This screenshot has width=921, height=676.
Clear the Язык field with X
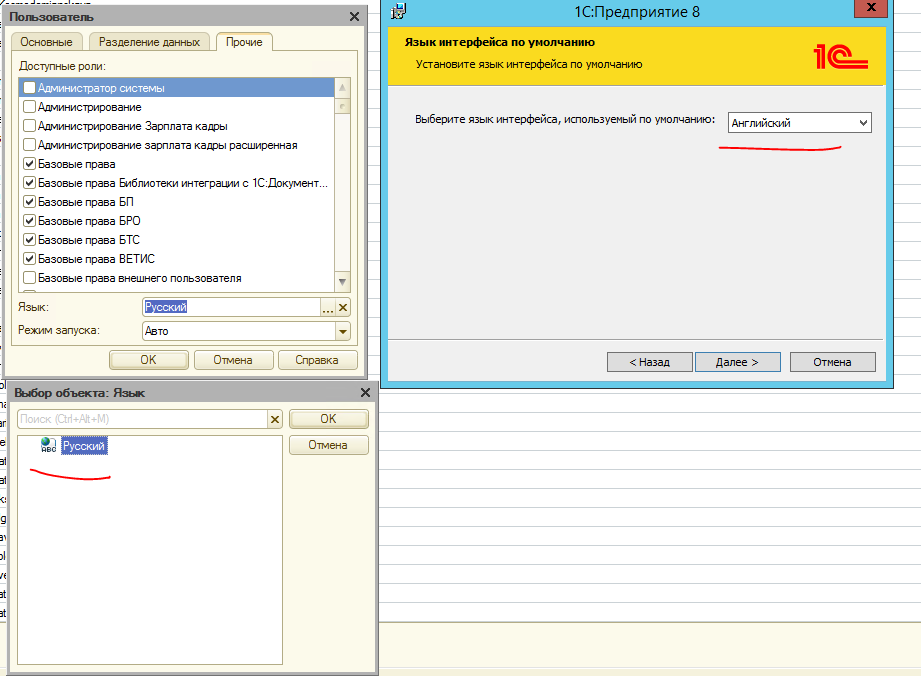click(343, 307)
